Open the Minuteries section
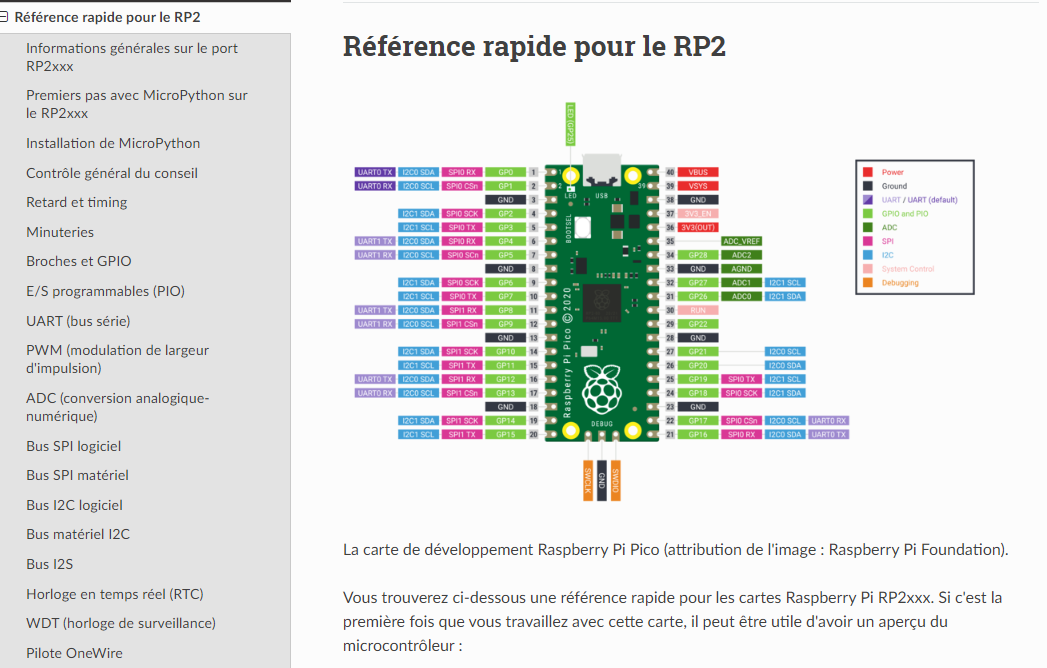This screenshot has height=668, width=1047. pyautogui.click(x=60, y=232)
